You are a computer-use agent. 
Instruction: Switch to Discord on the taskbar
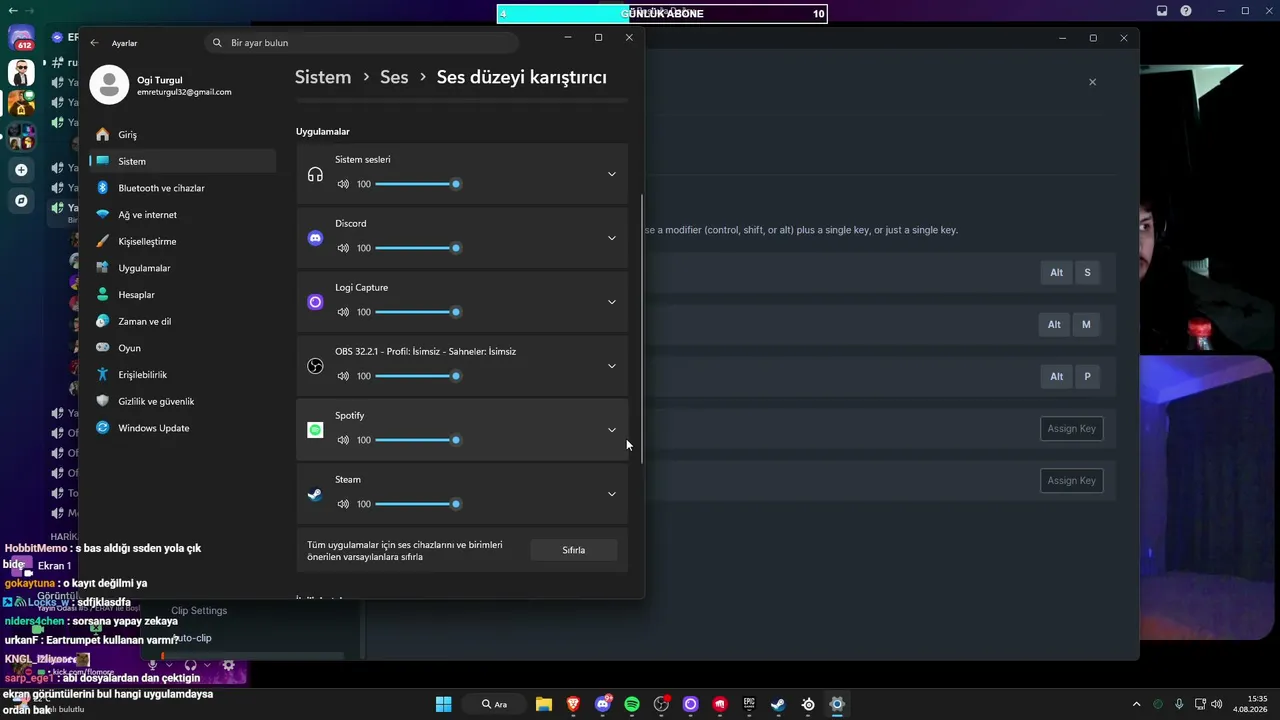click(603, 704)
